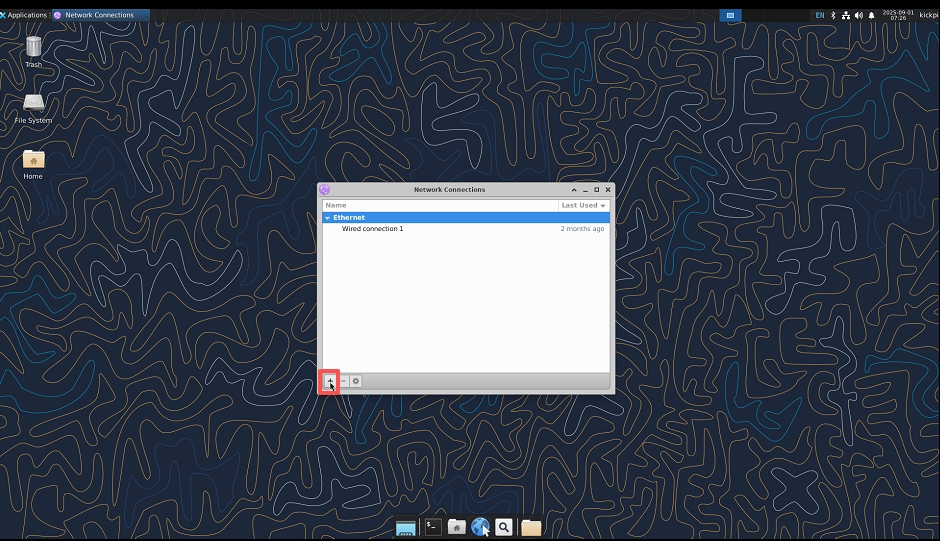Click the date and time clock
Viewport: 940px width, 541px height.
[x=896, y=15]
